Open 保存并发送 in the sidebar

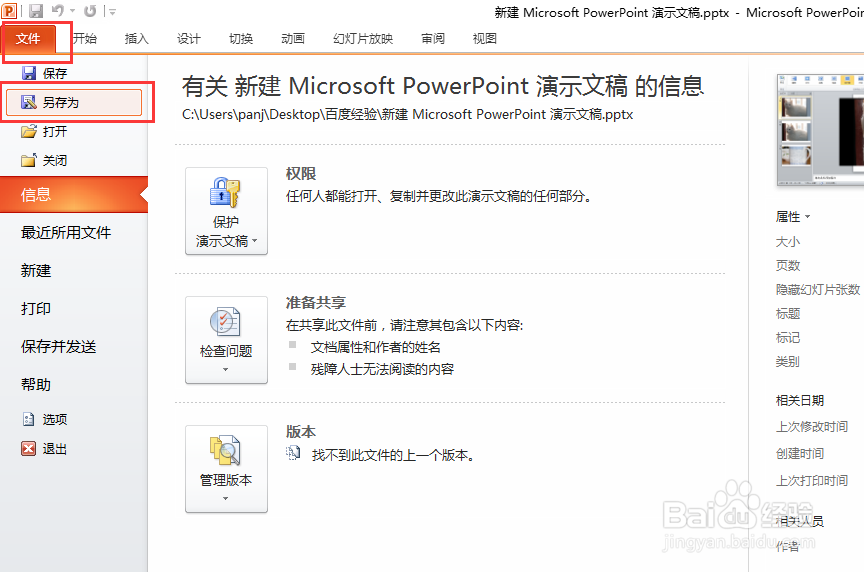coord(58,347)
